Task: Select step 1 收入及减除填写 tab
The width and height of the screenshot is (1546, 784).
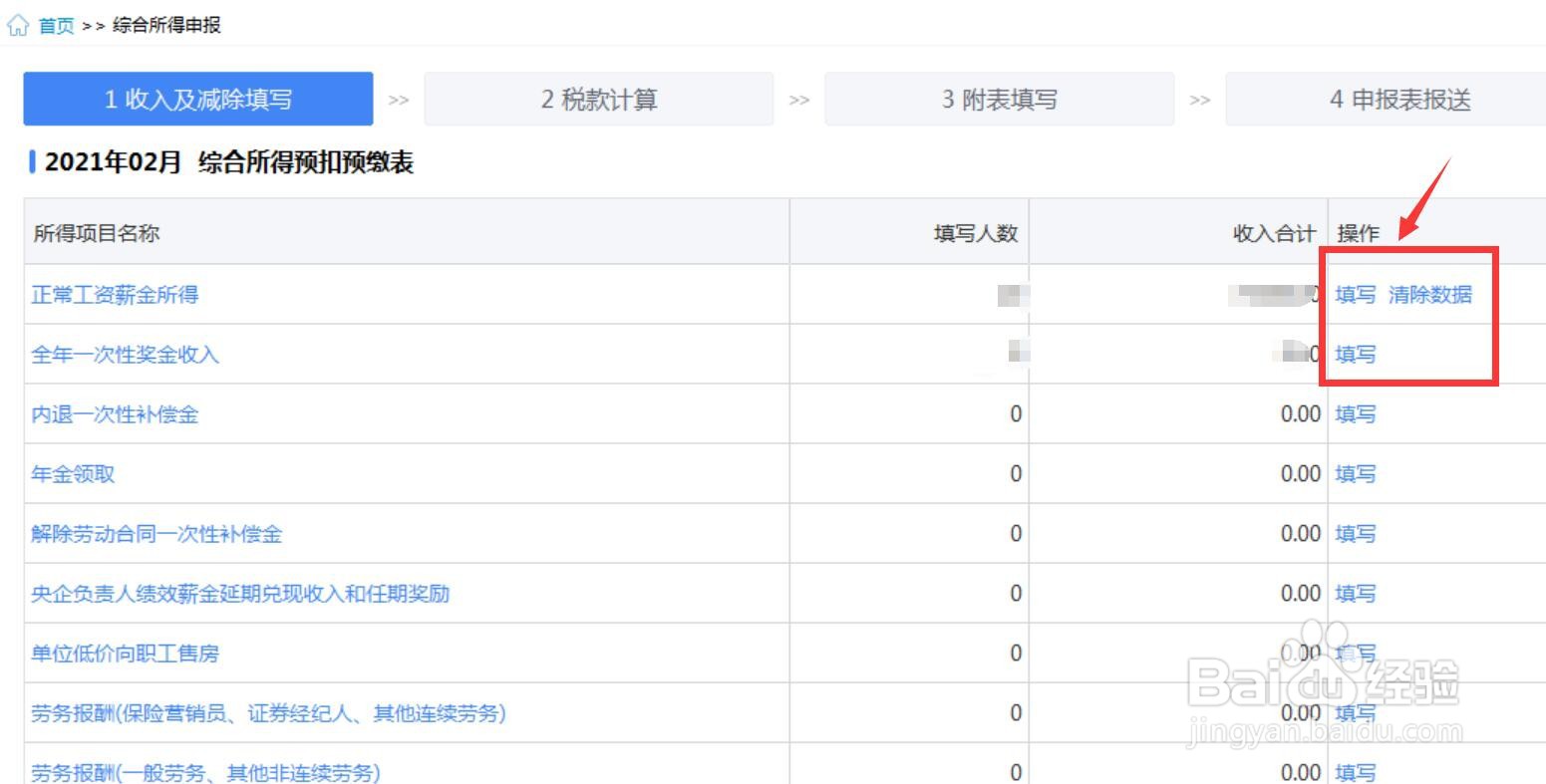Action: (198, 99)
